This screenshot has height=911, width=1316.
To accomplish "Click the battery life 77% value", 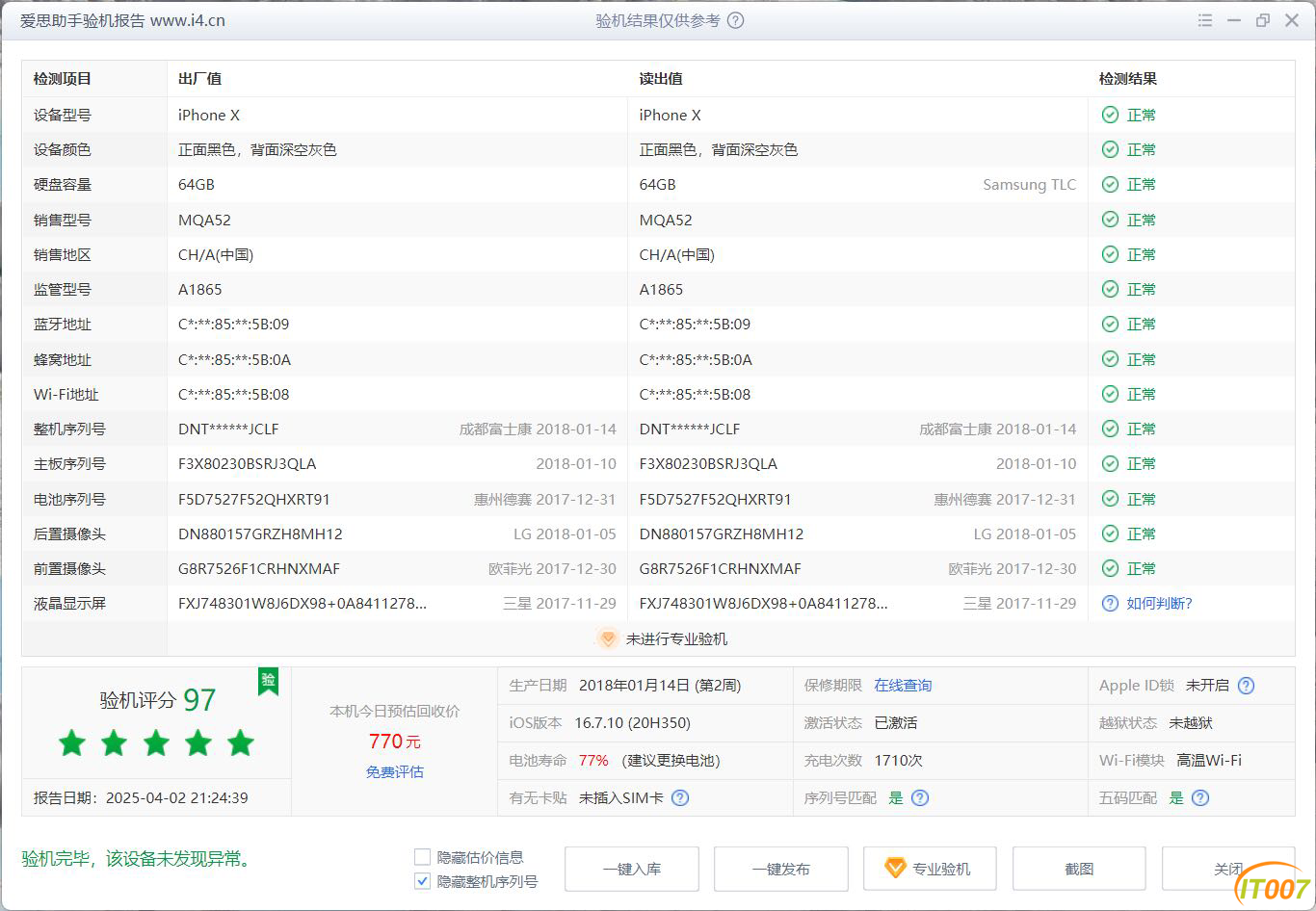I will click(593, 761).
